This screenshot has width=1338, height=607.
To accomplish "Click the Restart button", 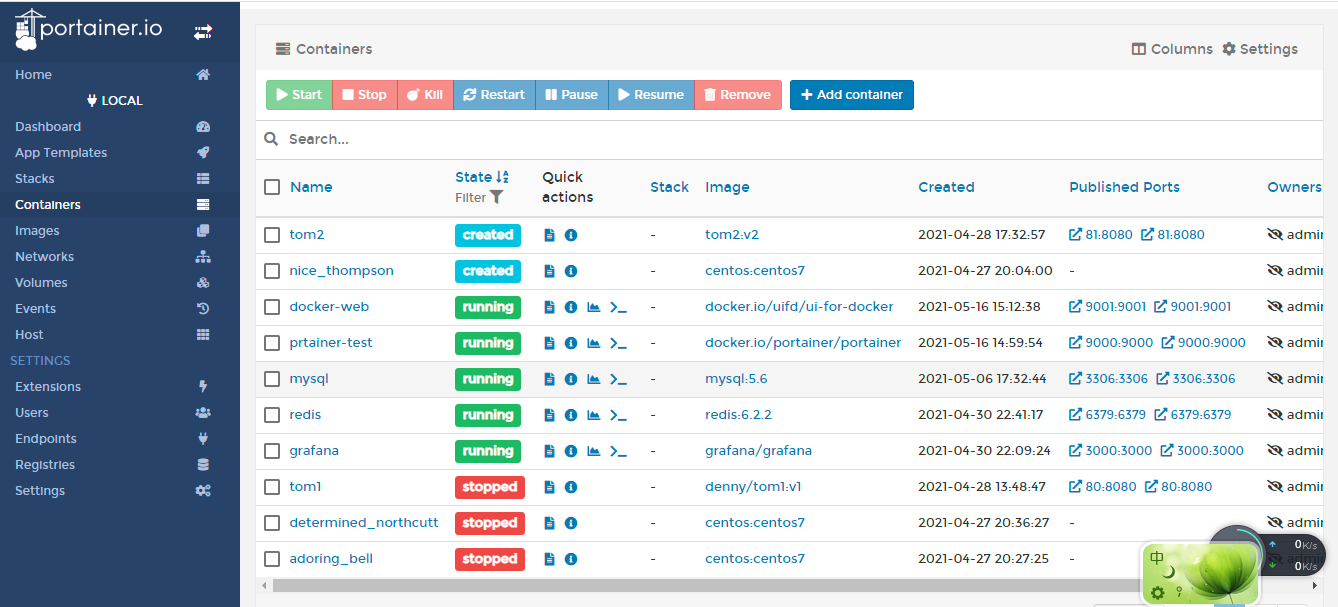I will pyautogui.click(x=494, y=95).
